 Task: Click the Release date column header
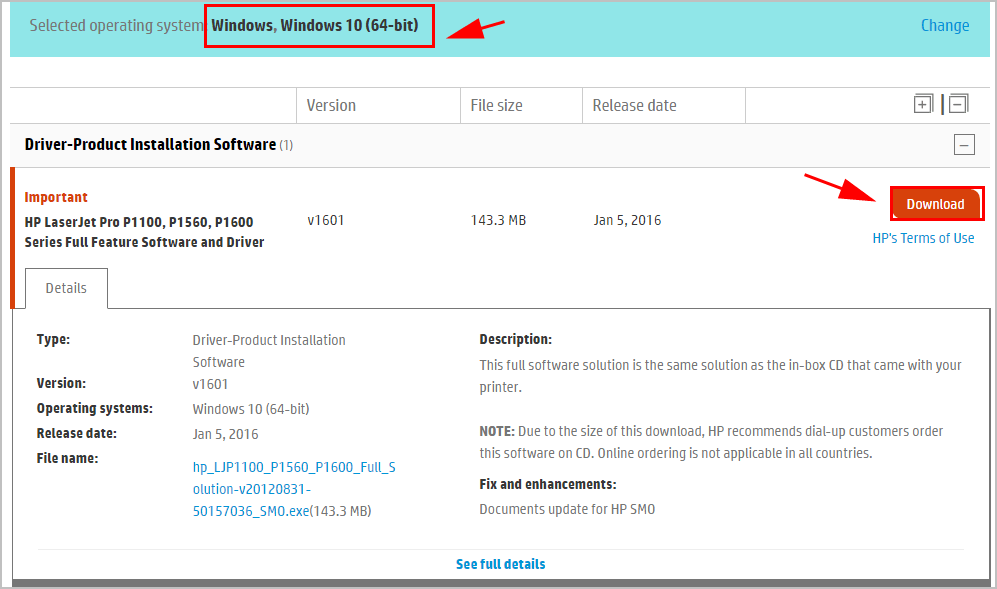click(634, 104)
